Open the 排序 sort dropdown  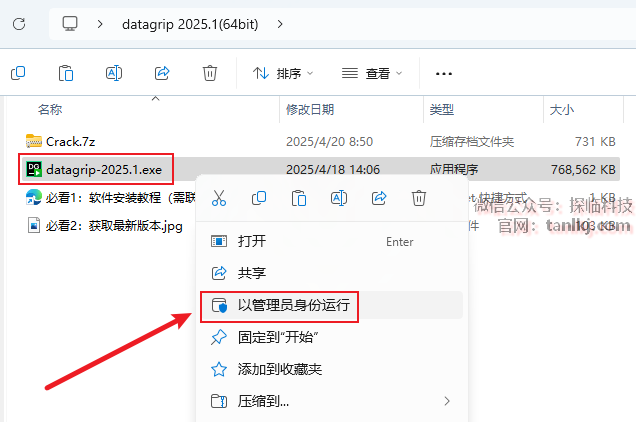(283, 73)
